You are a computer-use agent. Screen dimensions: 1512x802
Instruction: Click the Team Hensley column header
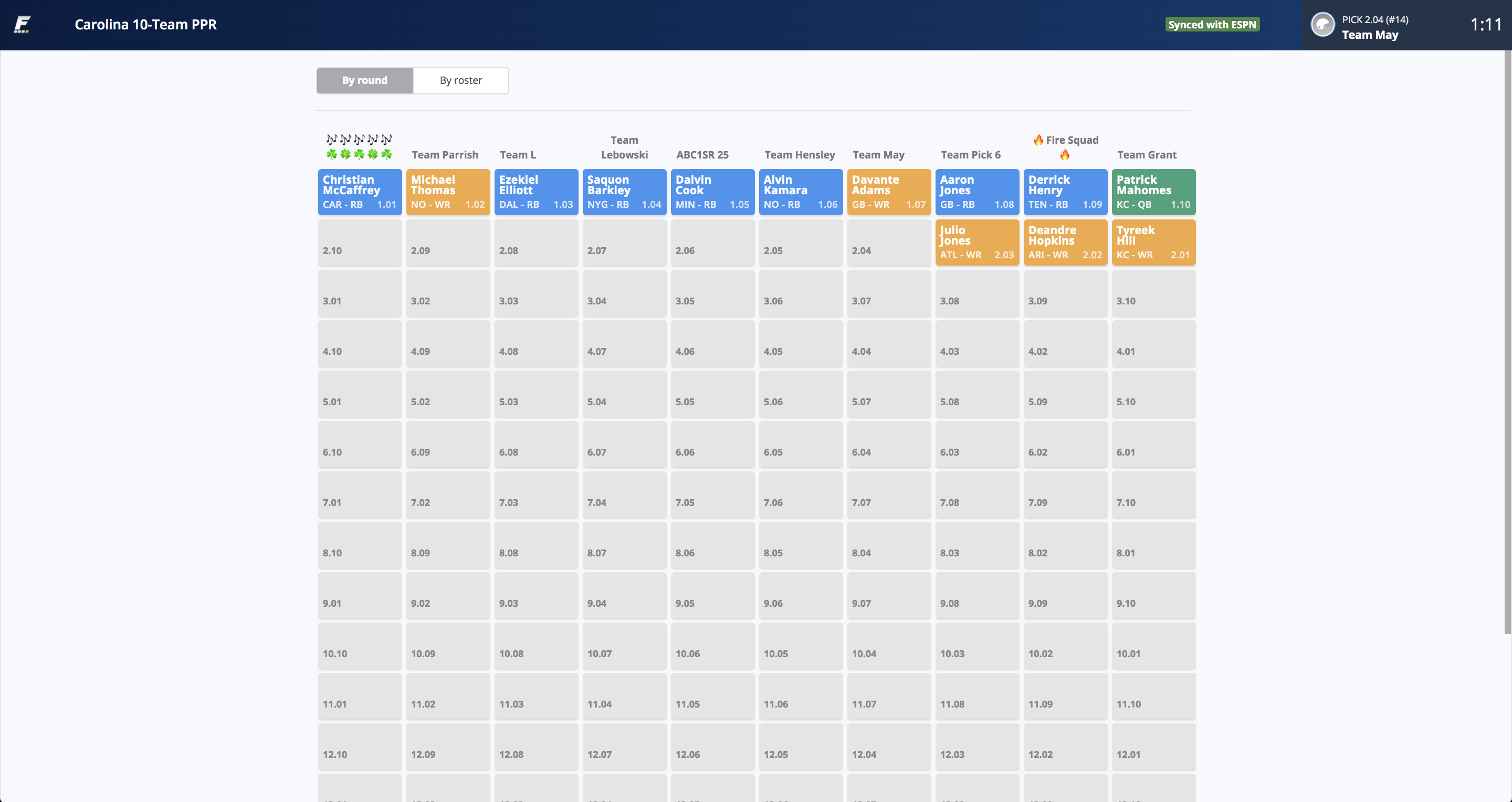[x=800, y=154]
